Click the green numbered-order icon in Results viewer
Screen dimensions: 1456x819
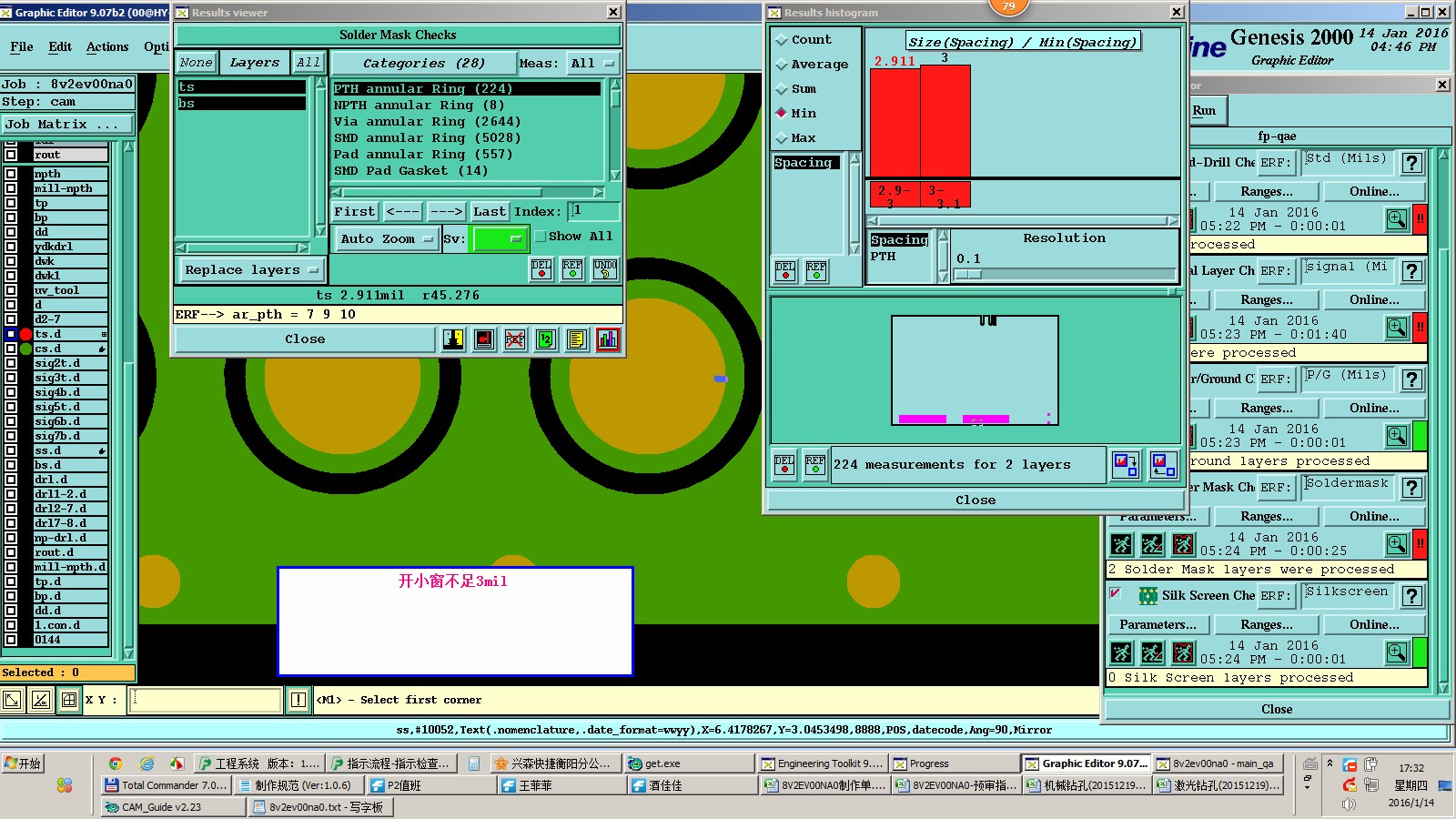(545, 339)
